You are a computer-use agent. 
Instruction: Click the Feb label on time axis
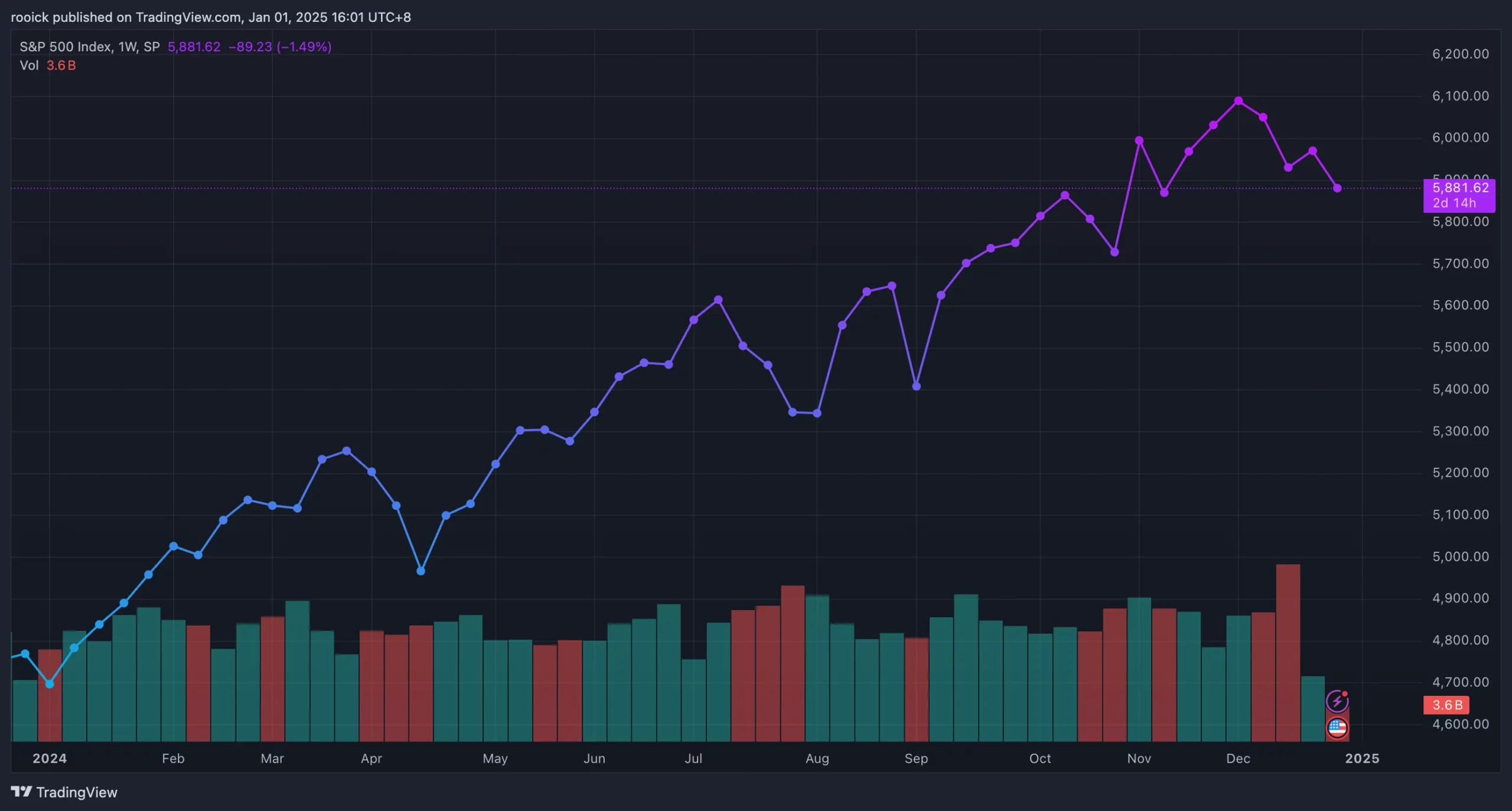pyautogui.click(x=173, y=758)
